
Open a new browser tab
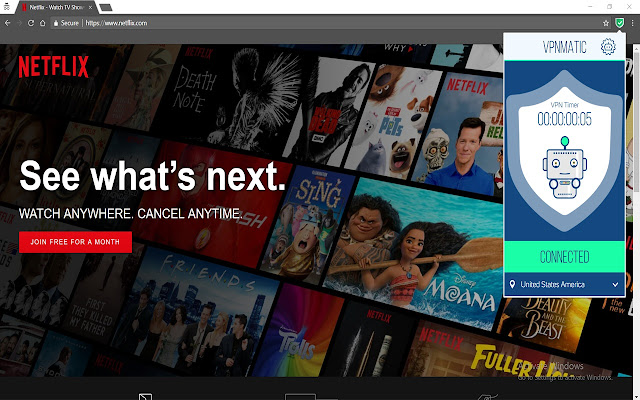(x=106, y=7)
